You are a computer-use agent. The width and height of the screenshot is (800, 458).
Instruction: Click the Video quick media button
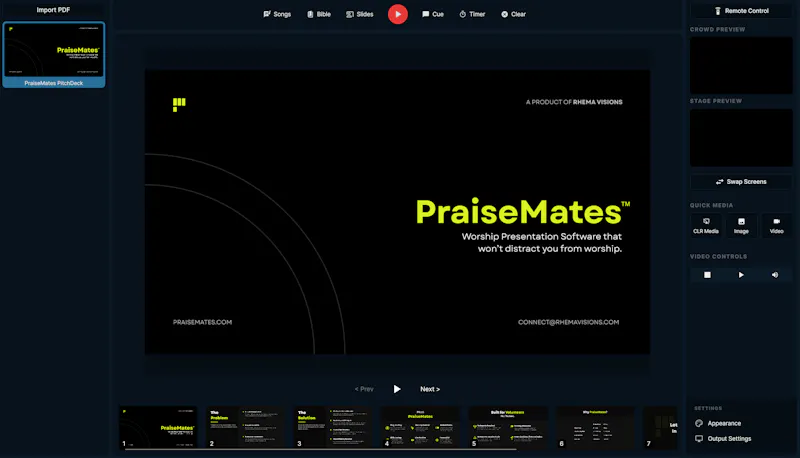click(777, 225)
